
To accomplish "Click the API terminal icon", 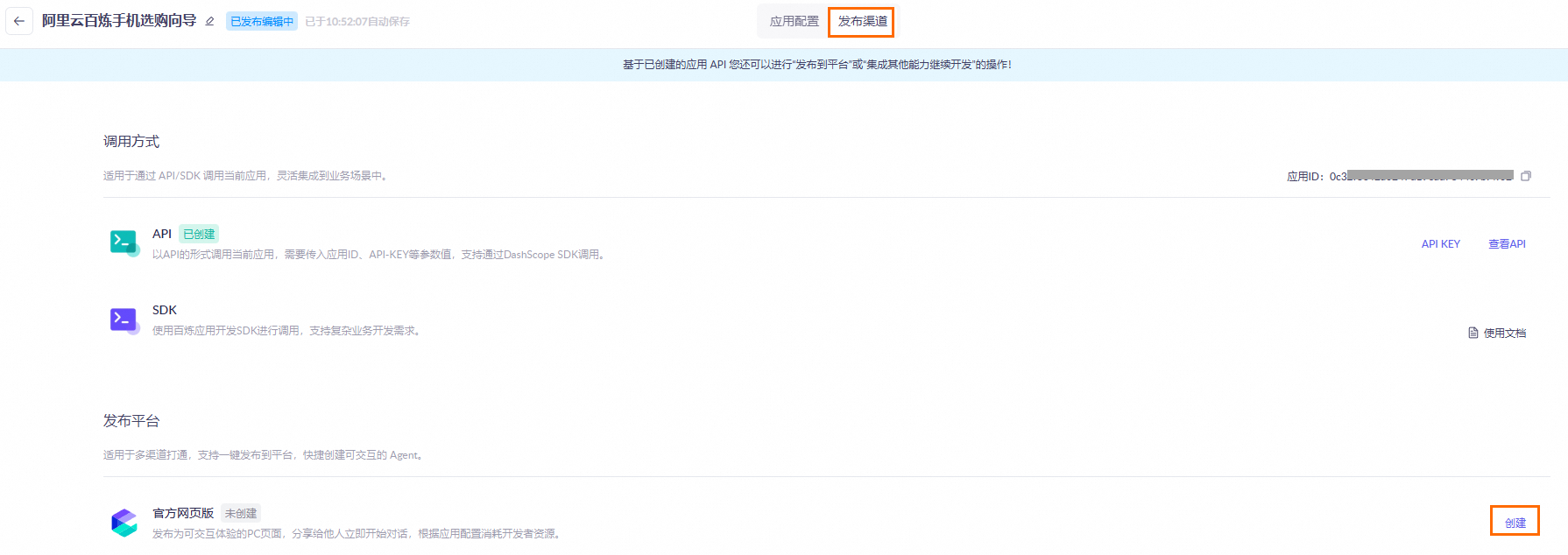I will click(124, 242).
